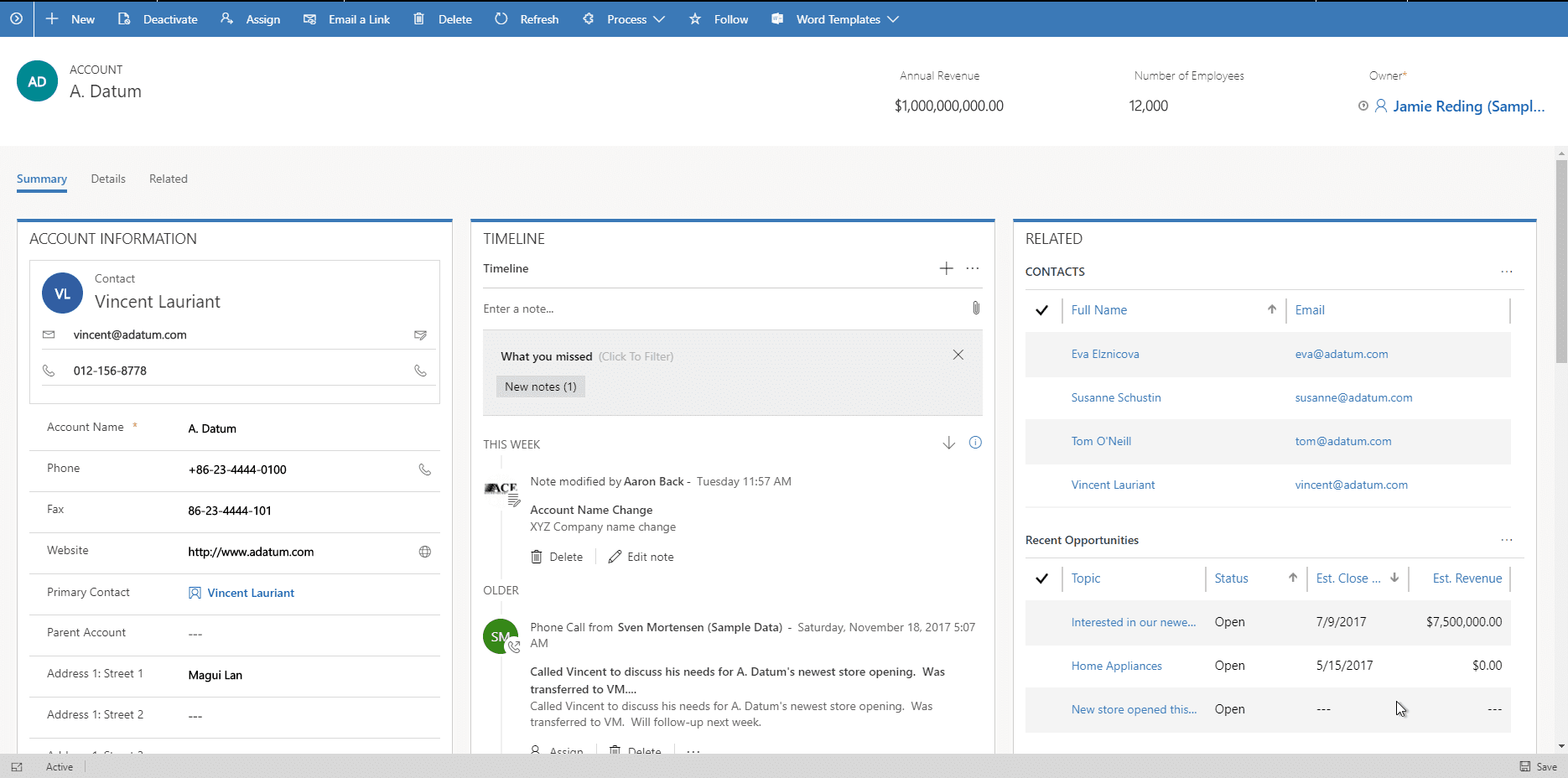Click the Email a Link icon
Viewport: 1568px width, 778px height.
(x=310, y=18)
